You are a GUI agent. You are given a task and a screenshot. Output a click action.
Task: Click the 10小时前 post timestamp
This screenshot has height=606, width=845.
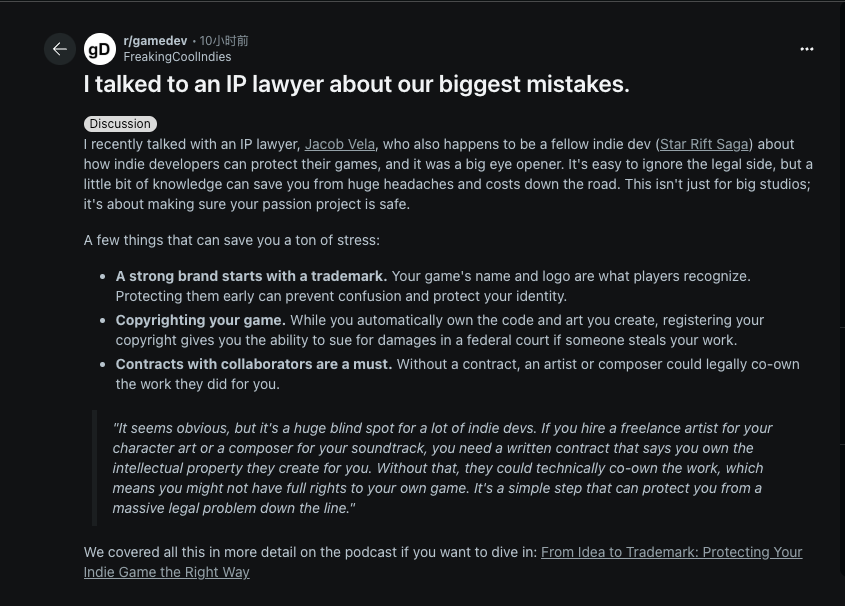224,41
